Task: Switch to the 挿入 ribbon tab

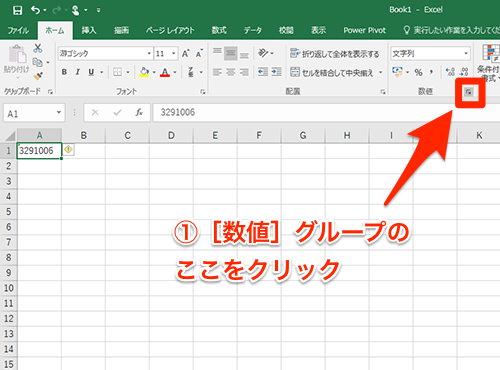Action: click(x=89, y=30)
